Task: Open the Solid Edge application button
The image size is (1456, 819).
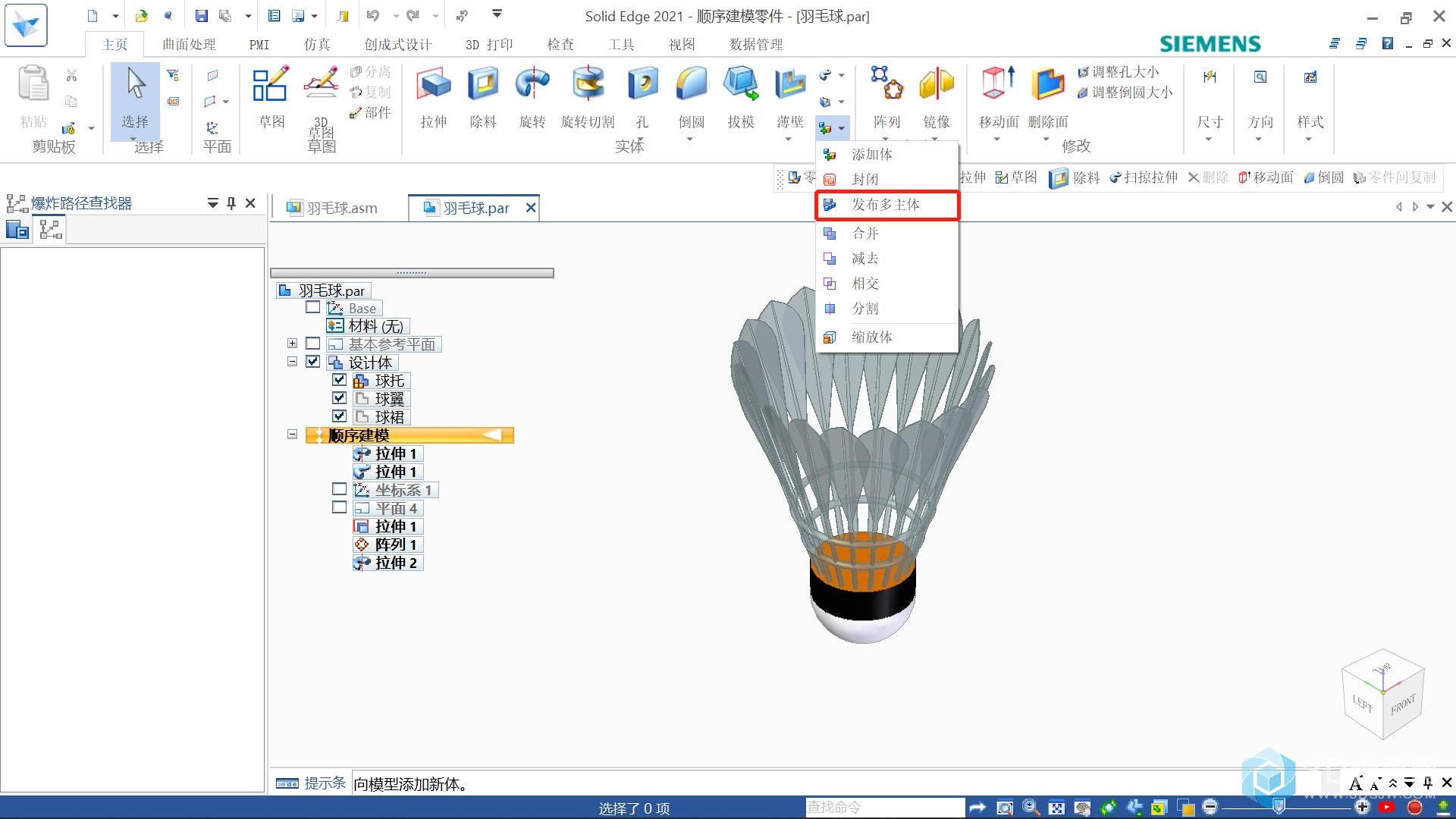Action: tap(26, 25)
